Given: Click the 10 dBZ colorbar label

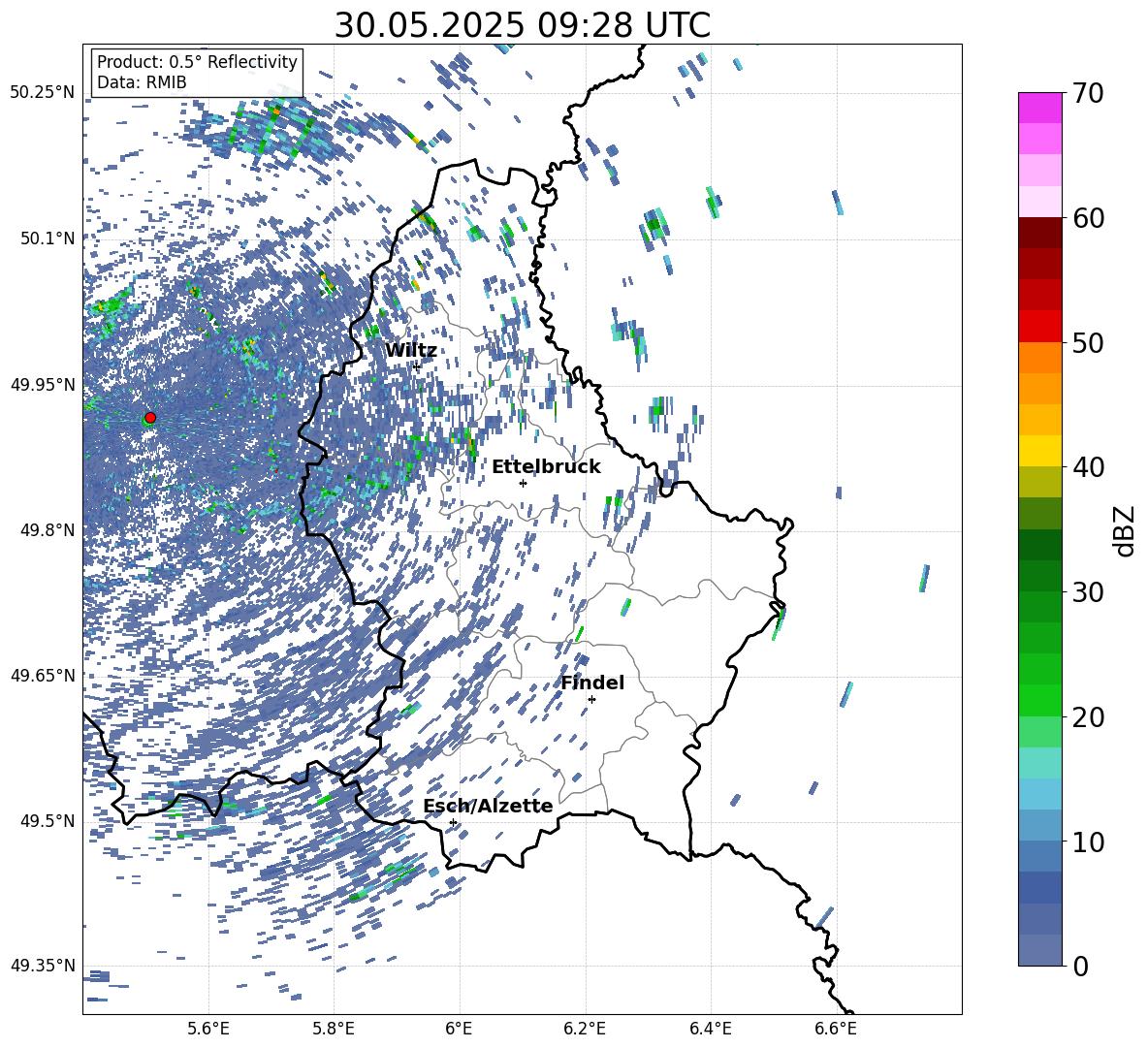Looking at the screenshot, I should (x=1088, y=842).
